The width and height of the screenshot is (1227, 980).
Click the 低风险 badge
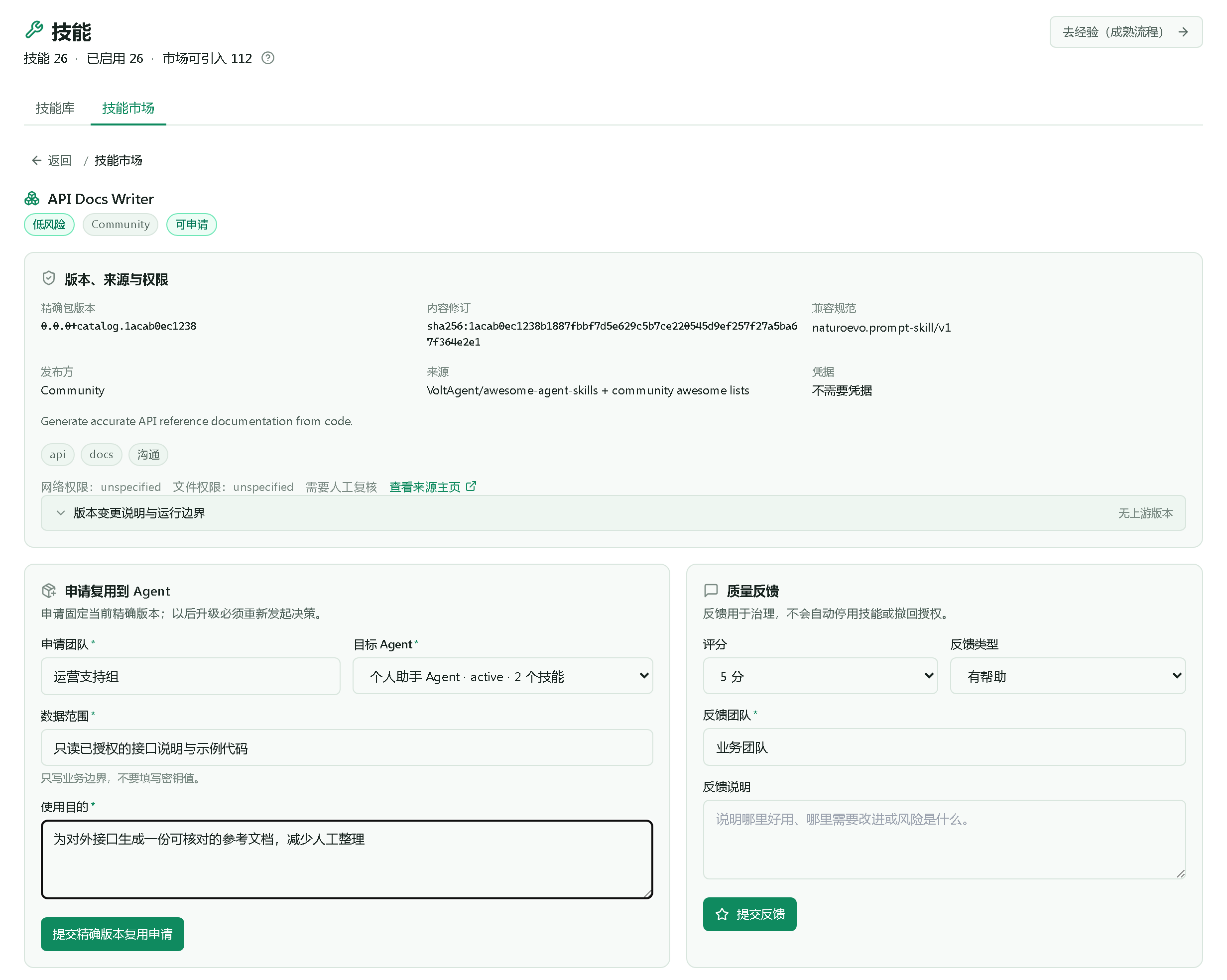pyautogui.click(x=49, y=224)
